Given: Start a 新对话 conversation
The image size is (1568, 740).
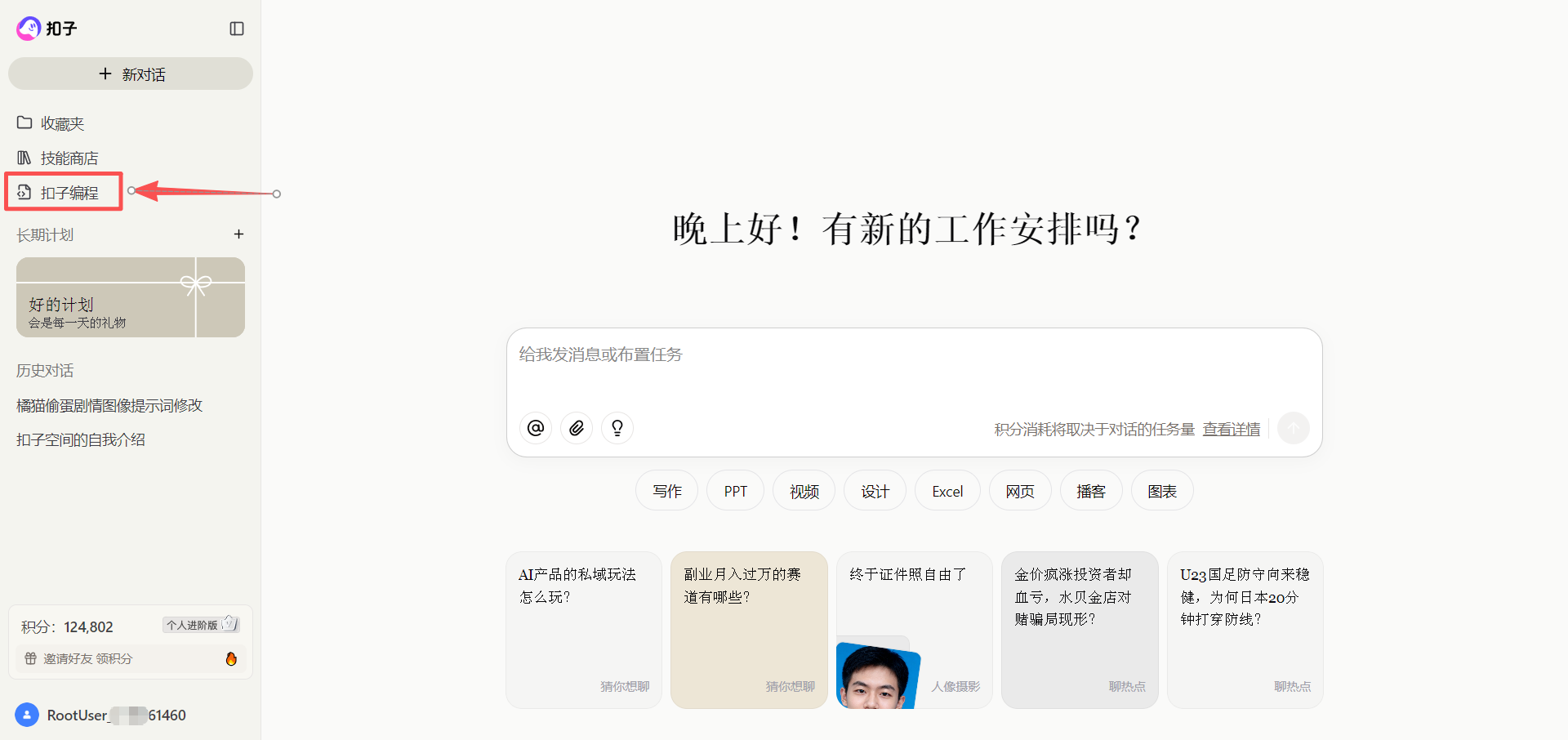Looking at the screenshot, I should pyautogui.click(x=131, y=74).
